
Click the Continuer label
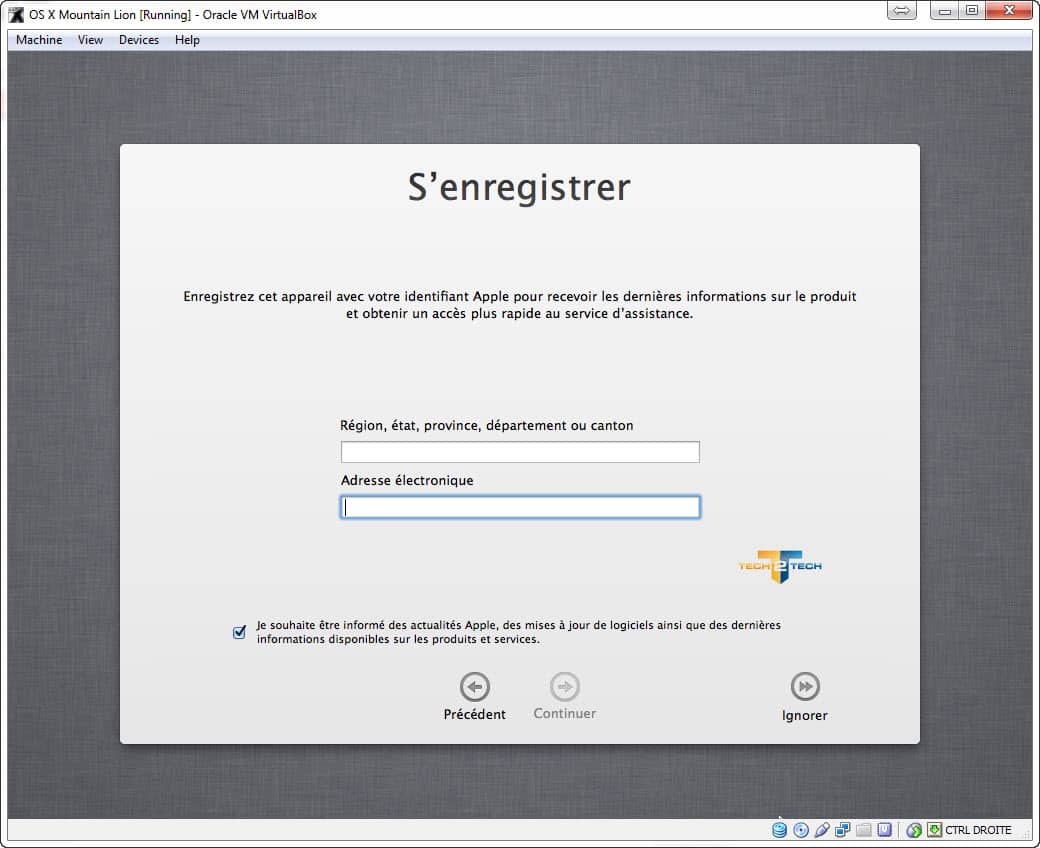click(x=564, y=713)
